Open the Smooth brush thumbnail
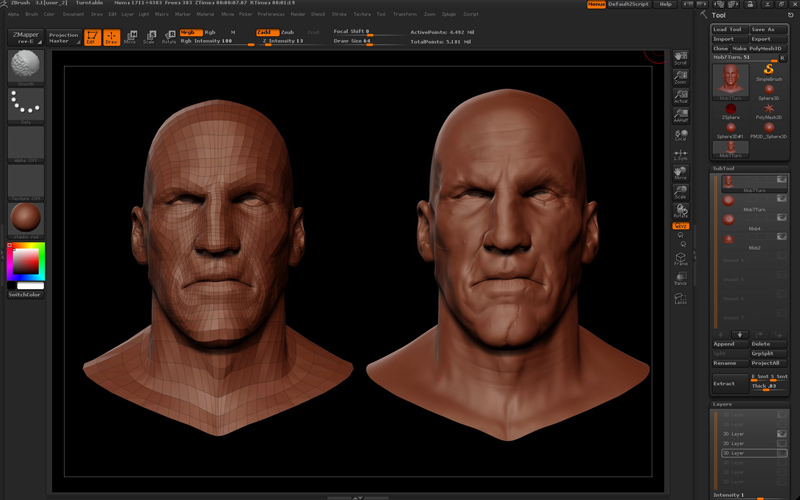 click(x=26, y=67)
